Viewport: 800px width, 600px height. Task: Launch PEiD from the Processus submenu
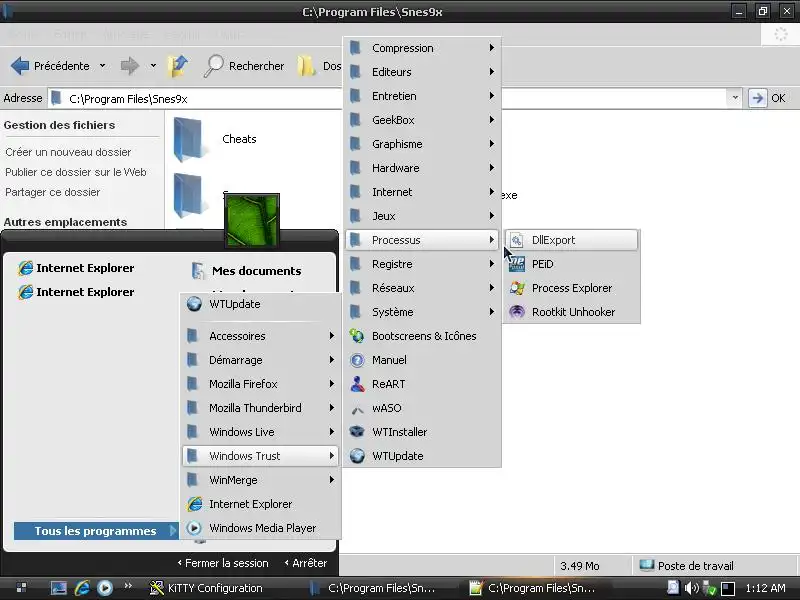pyautogui.click(x=571, y=264)
